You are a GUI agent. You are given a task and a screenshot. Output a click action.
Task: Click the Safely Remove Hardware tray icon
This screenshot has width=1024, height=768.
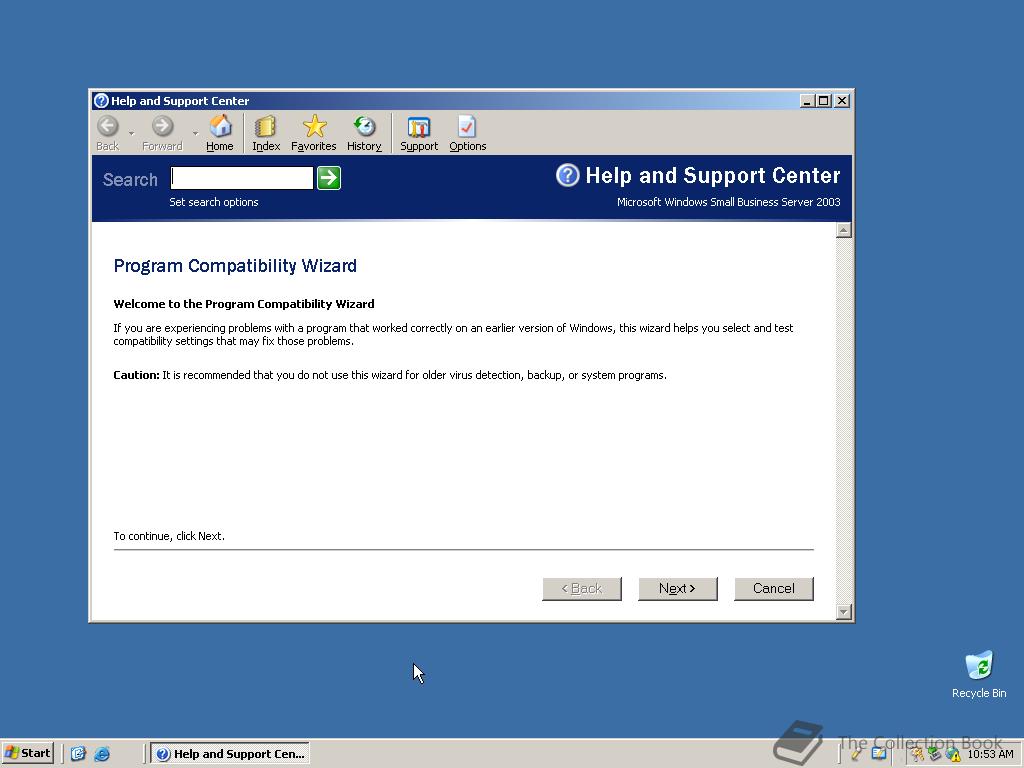click(935, 754)
